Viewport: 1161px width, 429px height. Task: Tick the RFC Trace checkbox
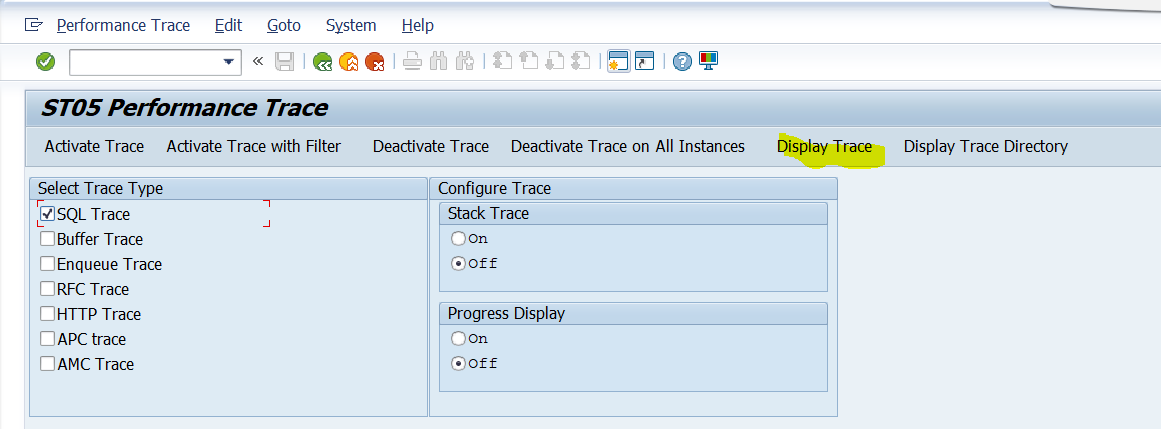pyautogui.click(x=47, y=289)
